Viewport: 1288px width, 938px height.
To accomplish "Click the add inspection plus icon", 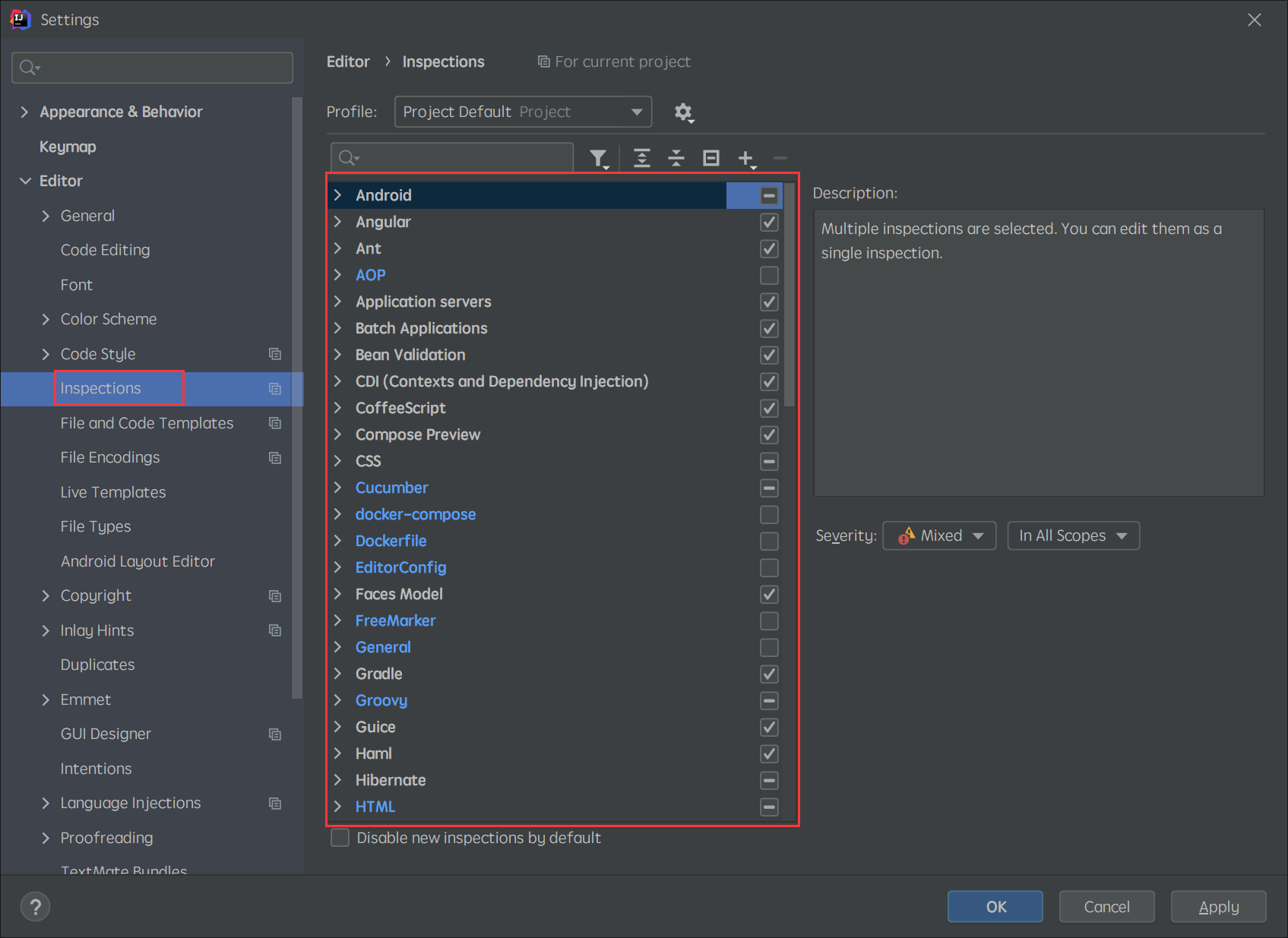I will point(746,158).
